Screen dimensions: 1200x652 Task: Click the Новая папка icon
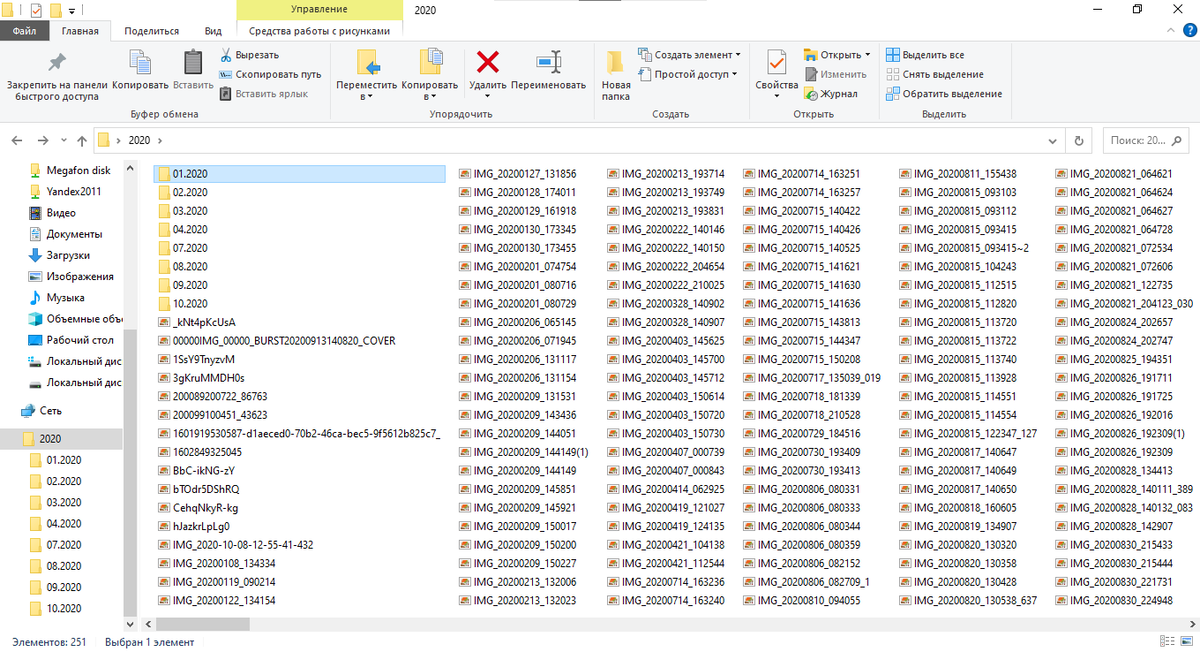pyautogui.click(x=616, y=62)
